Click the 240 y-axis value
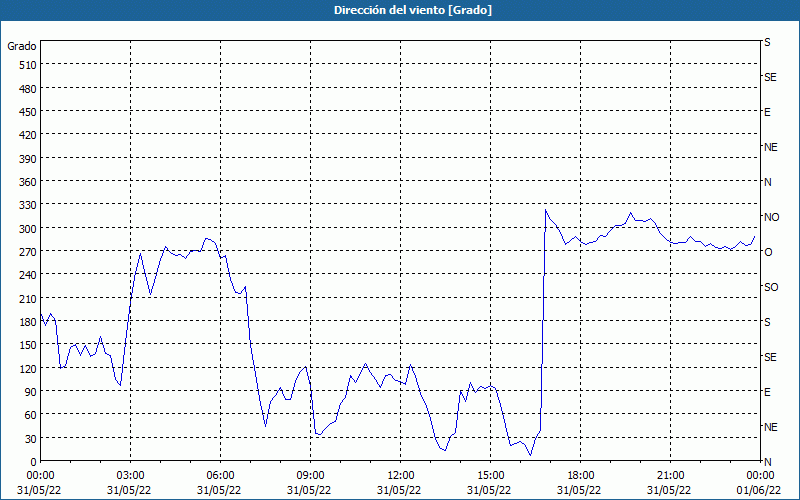 click(28, 275)
